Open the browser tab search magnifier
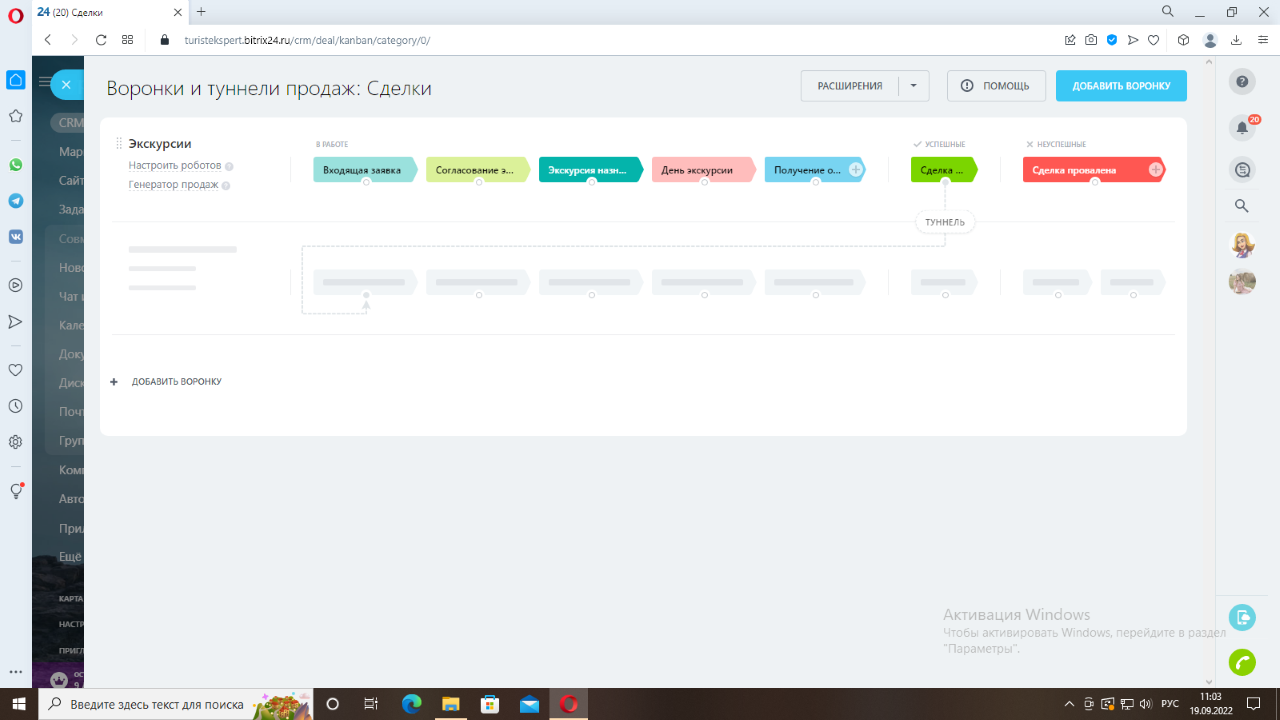1280x720 pixels. tap(1167, 11)
